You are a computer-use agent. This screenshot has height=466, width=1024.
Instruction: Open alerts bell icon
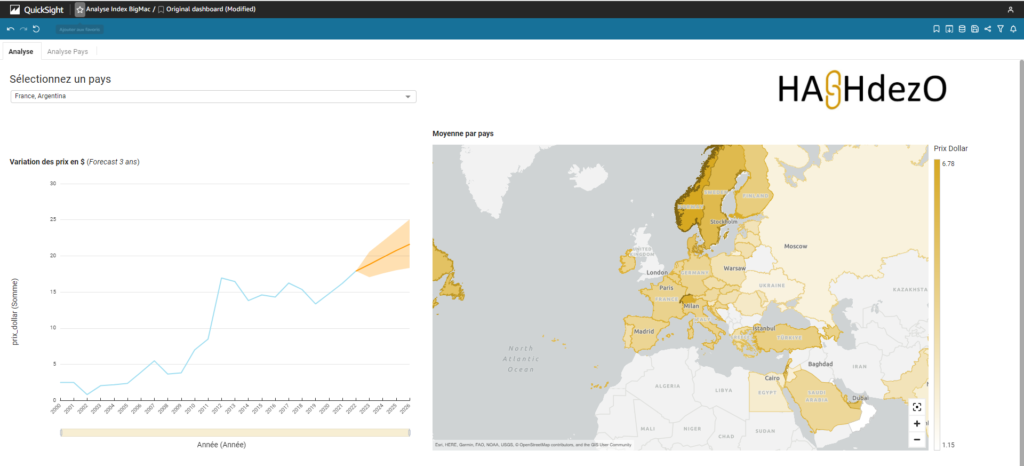1013,29
